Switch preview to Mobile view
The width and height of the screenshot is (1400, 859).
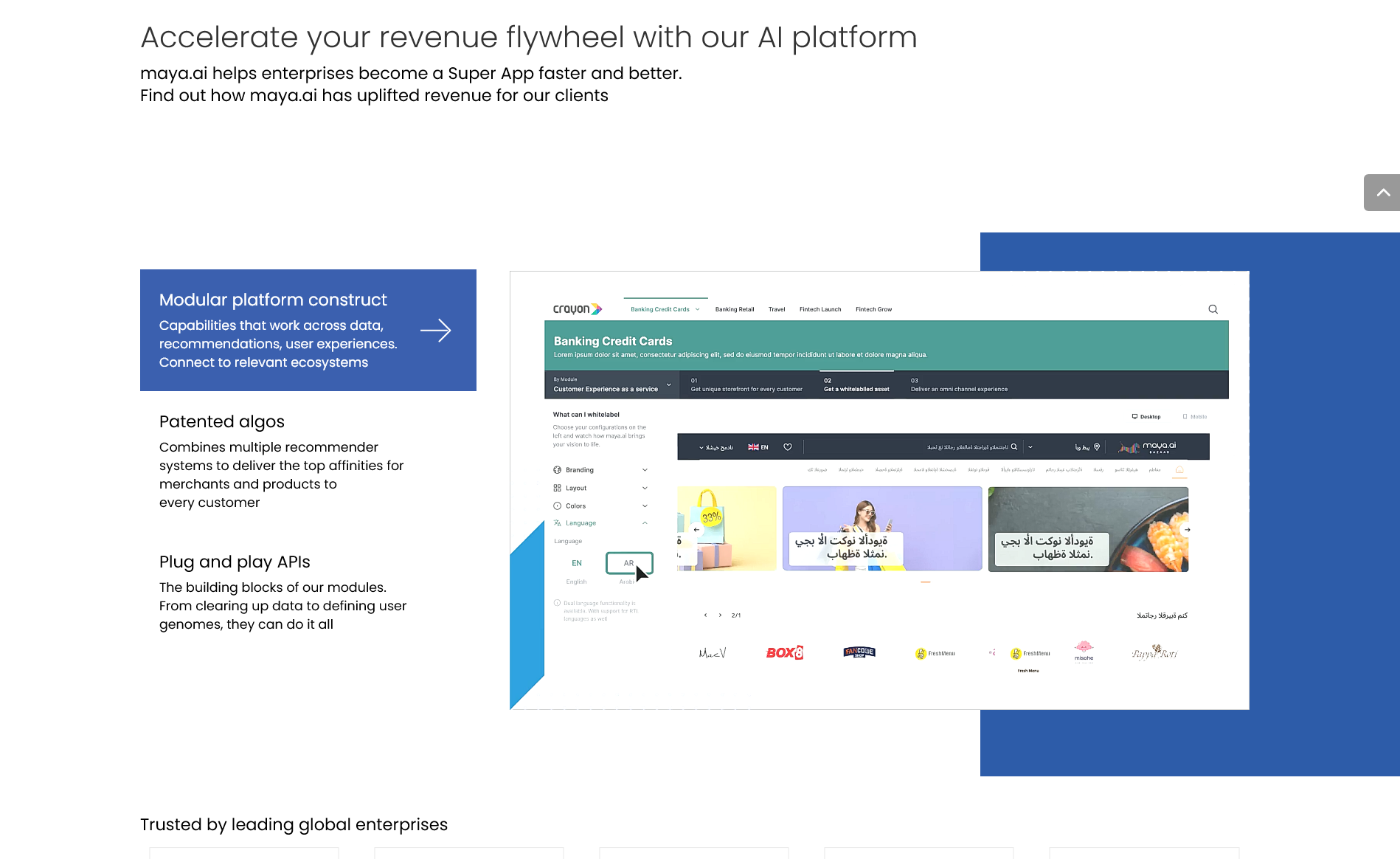pos(1195,417)
